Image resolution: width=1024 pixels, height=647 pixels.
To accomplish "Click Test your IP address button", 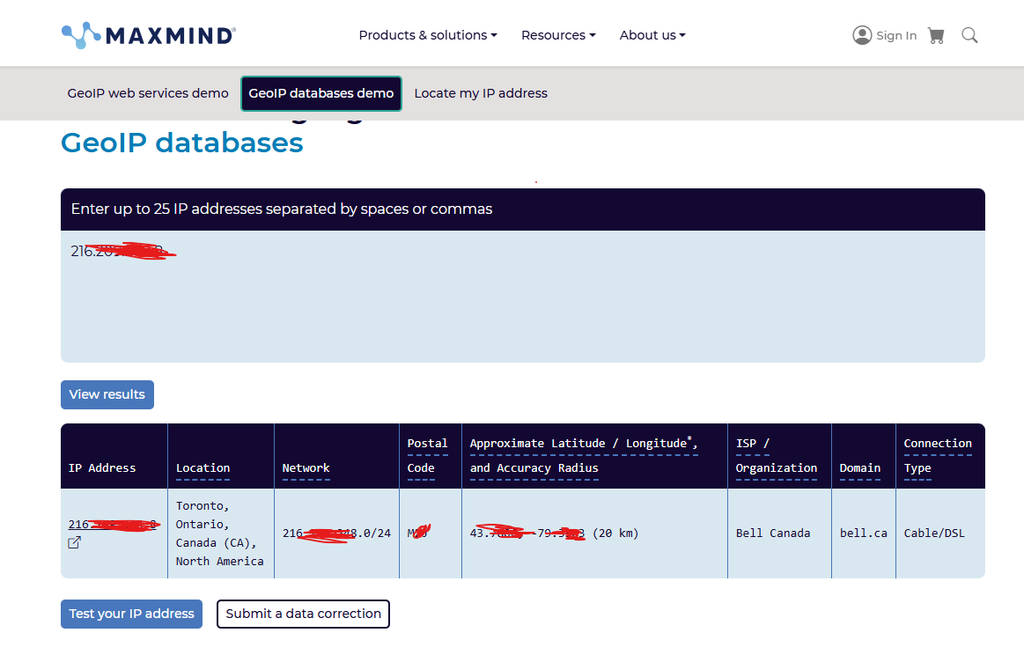I will coord(131,614).
